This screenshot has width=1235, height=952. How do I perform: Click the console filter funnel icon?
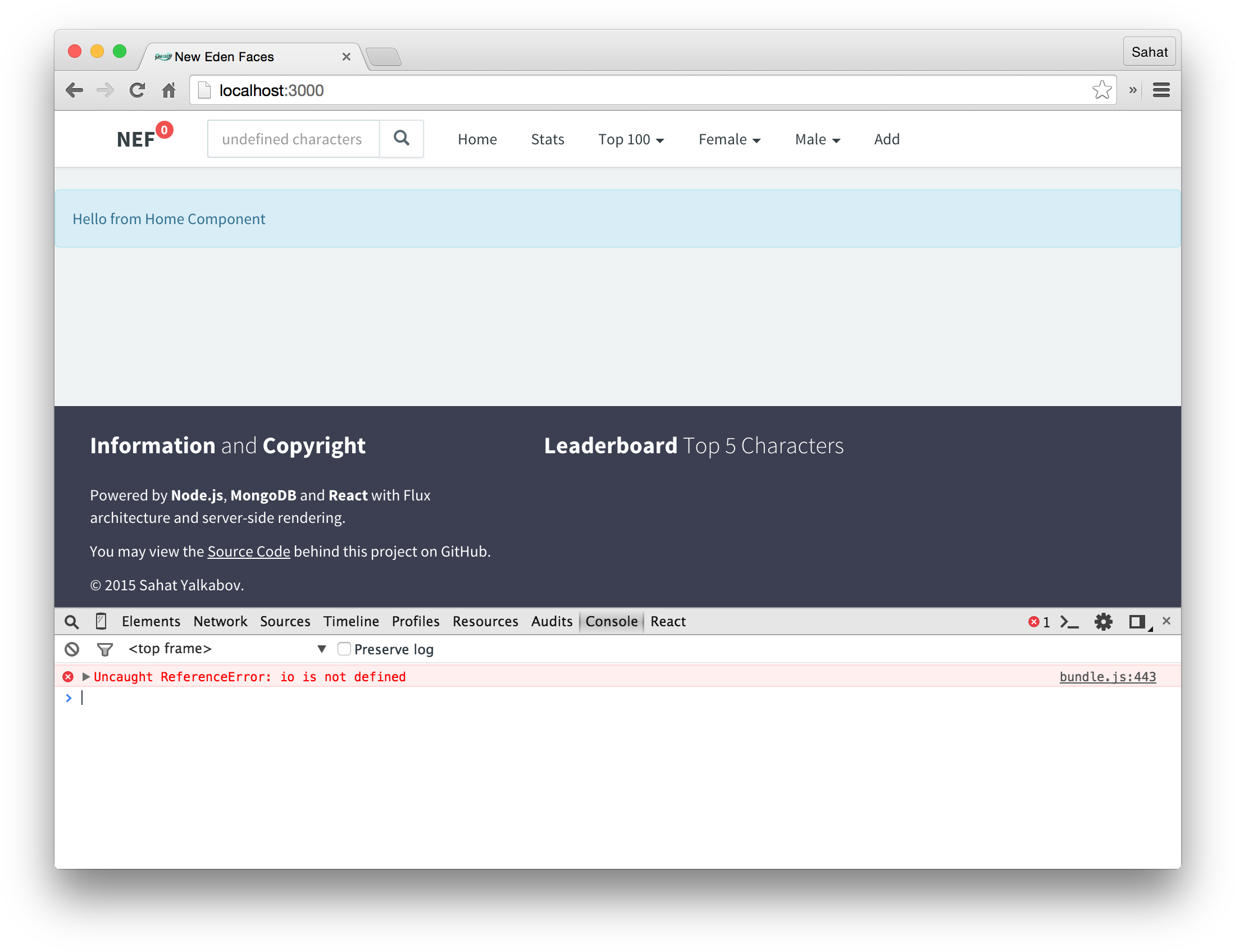(x=104, y=649)
